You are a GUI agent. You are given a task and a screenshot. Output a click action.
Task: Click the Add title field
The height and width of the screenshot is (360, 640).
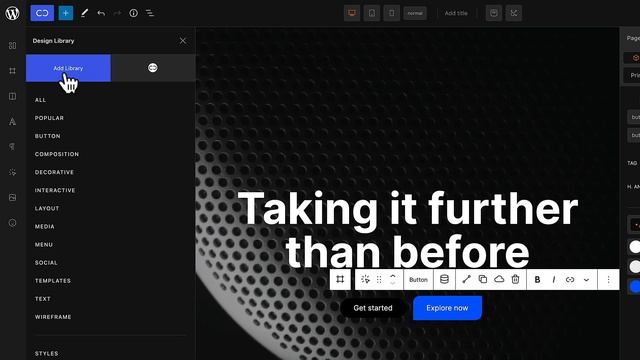(x=456, y=13)
